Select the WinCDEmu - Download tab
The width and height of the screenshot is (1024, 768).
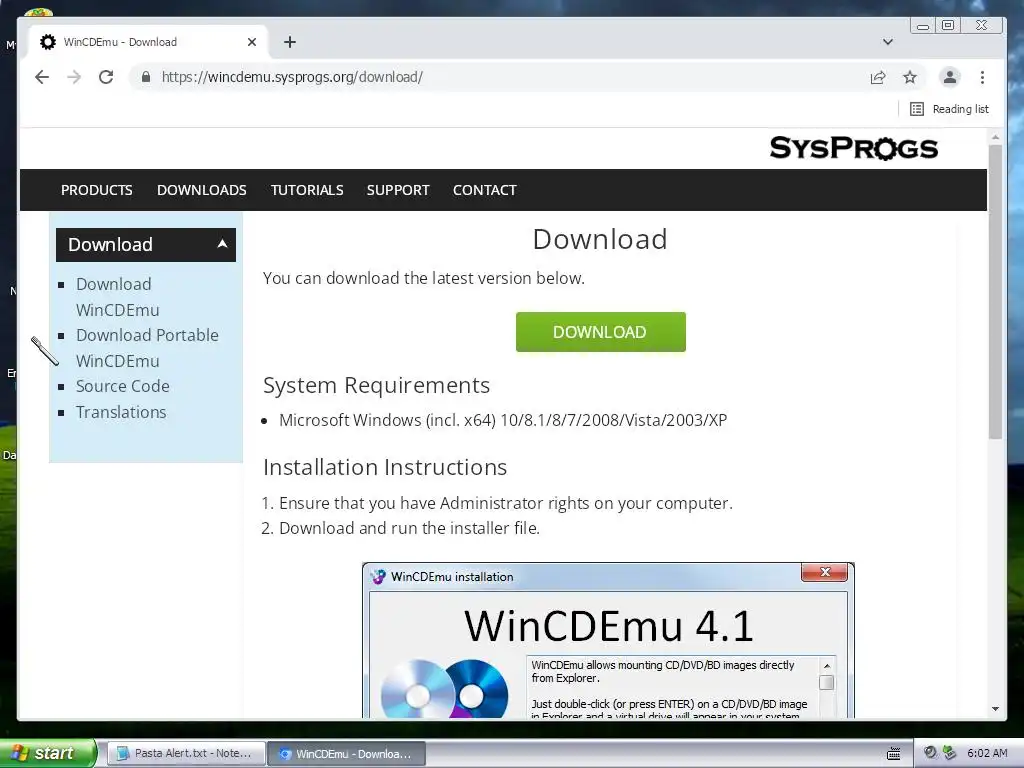[x=148, y=42]
